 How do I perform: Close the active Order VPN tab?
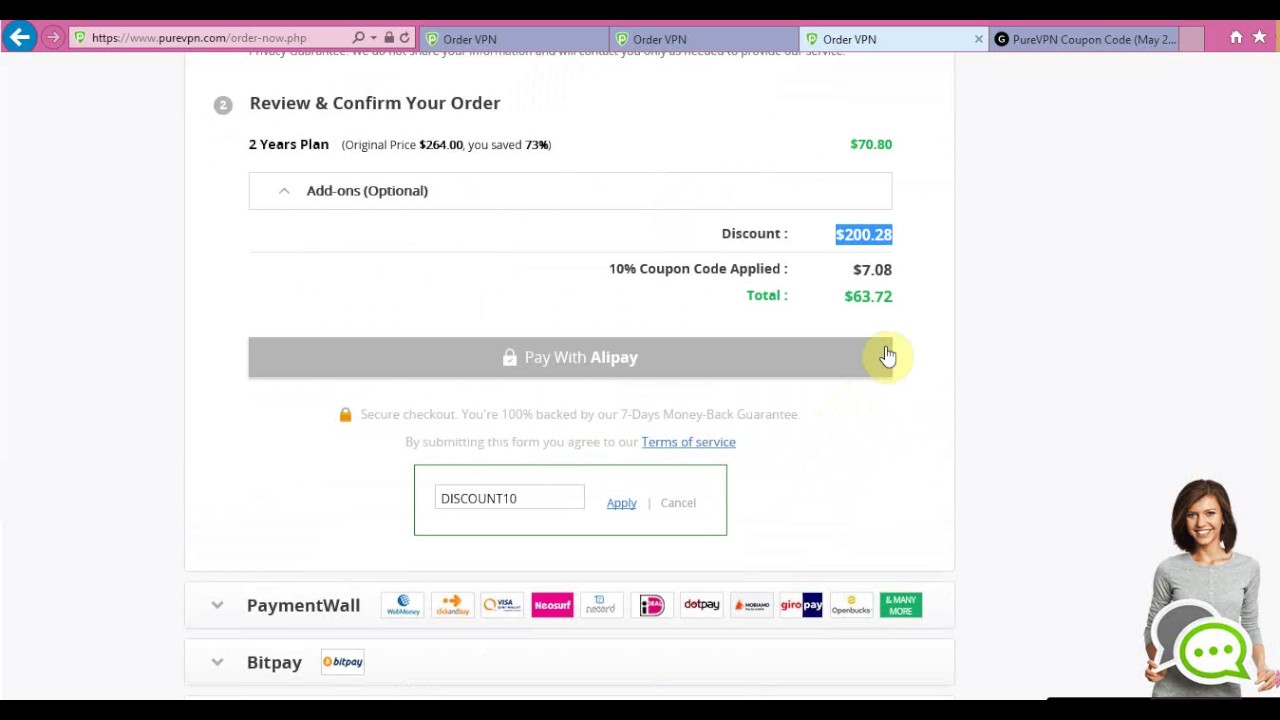pyautogui.click(x=978, y=39)
